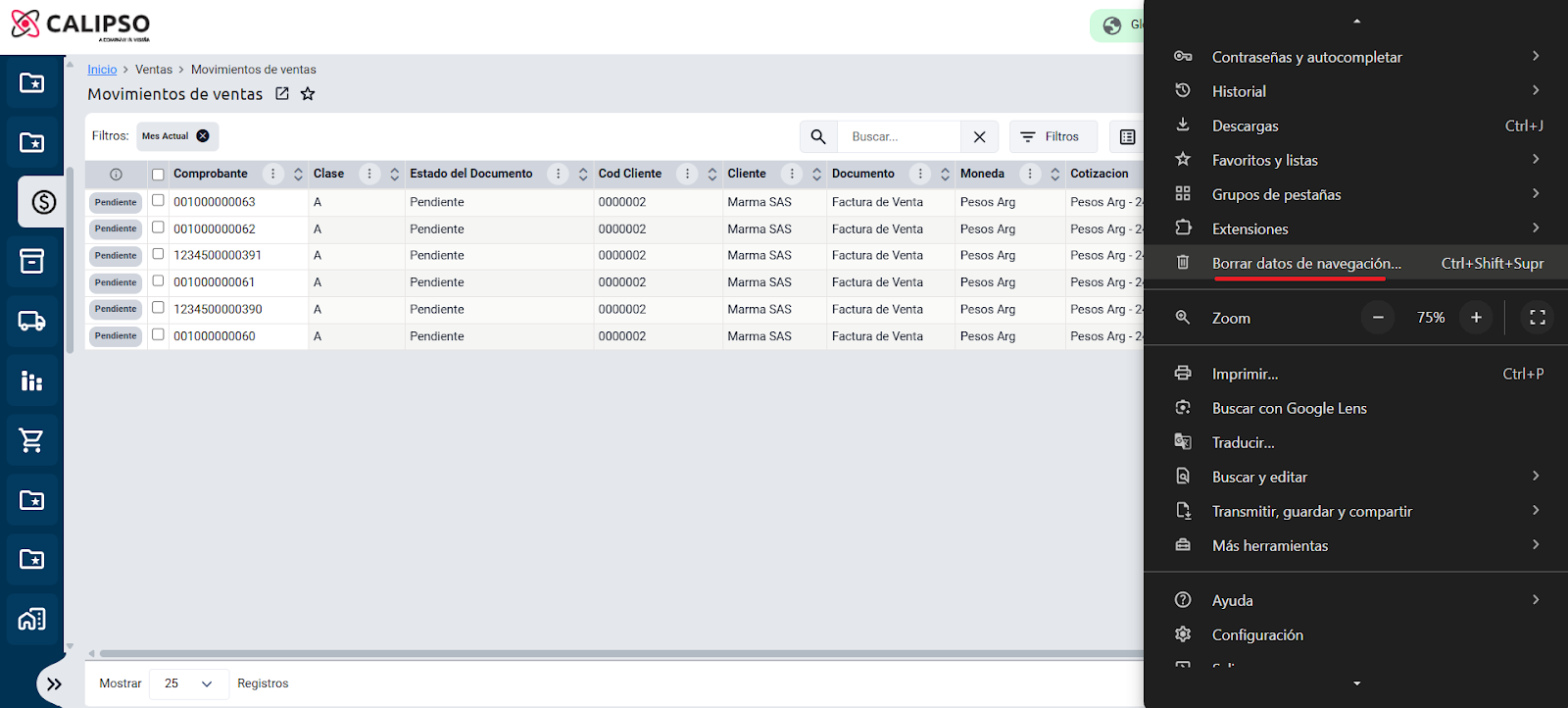Sort by Moneda column arrows
1568x708 pixels.
(x=1055, y=174)
